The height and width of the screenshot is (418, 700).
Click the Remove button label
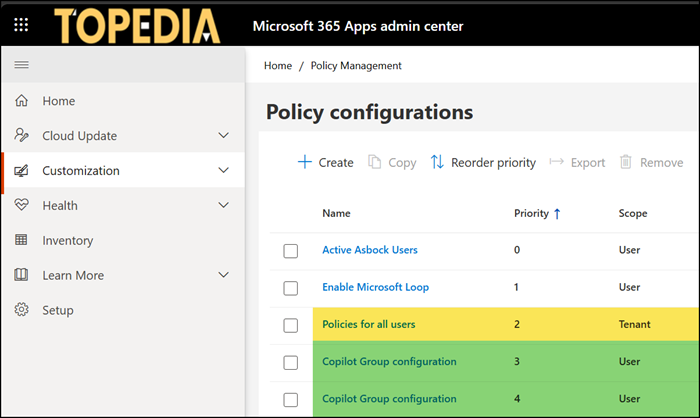[x=662, y=163]
